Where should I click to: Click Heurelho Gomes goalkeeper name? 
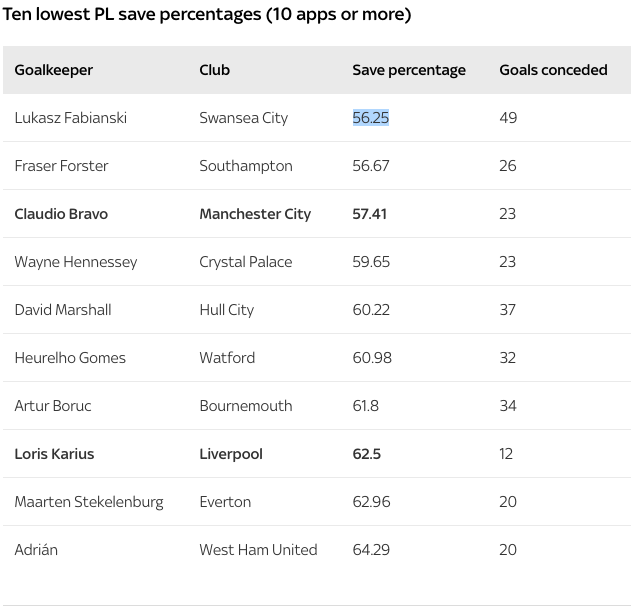[70, 358]
